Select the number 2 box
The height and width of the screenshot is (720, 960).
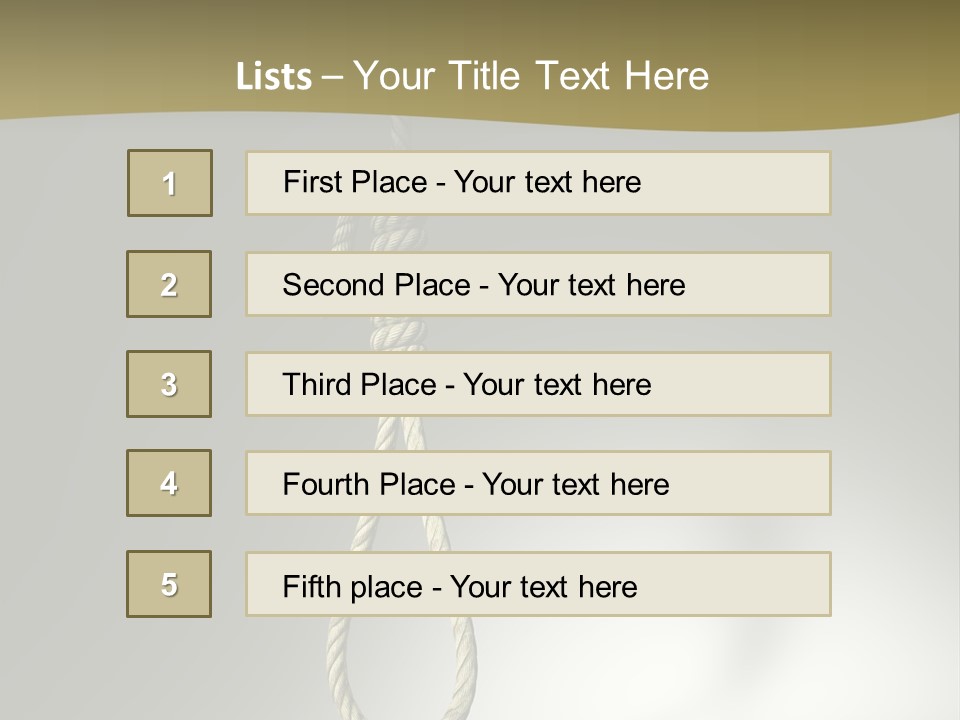[169, 284]
